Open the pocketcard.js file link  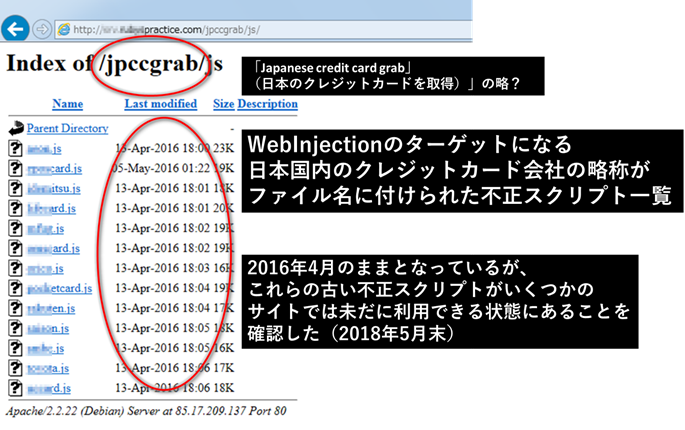point(59,288)
